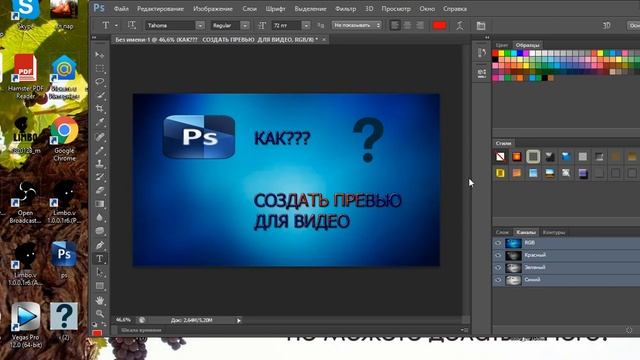The width and height of the screenshot is (640, 360).
Task: Align text right
Action: point(420,25)
